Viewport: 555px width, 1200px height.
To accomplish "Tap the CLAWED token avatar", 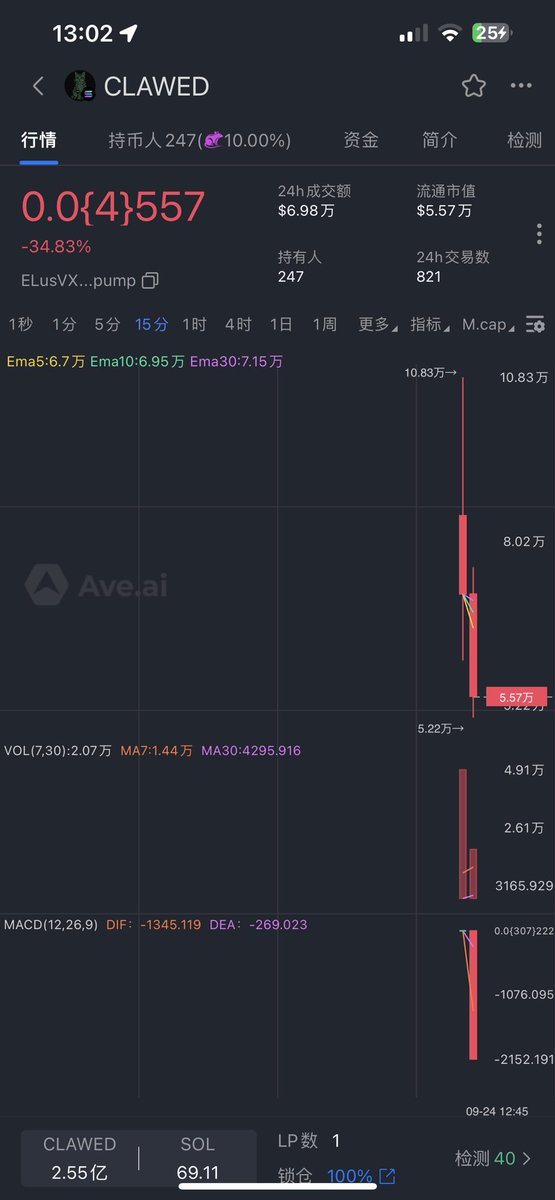I will [x=80, y=86].
